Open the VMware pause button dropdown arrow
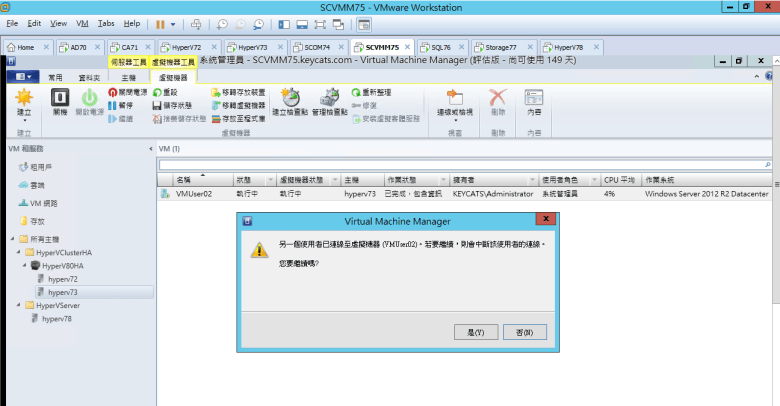Viewport: 780px width, 406px height. pyautogui.click(x=173, y=24)
